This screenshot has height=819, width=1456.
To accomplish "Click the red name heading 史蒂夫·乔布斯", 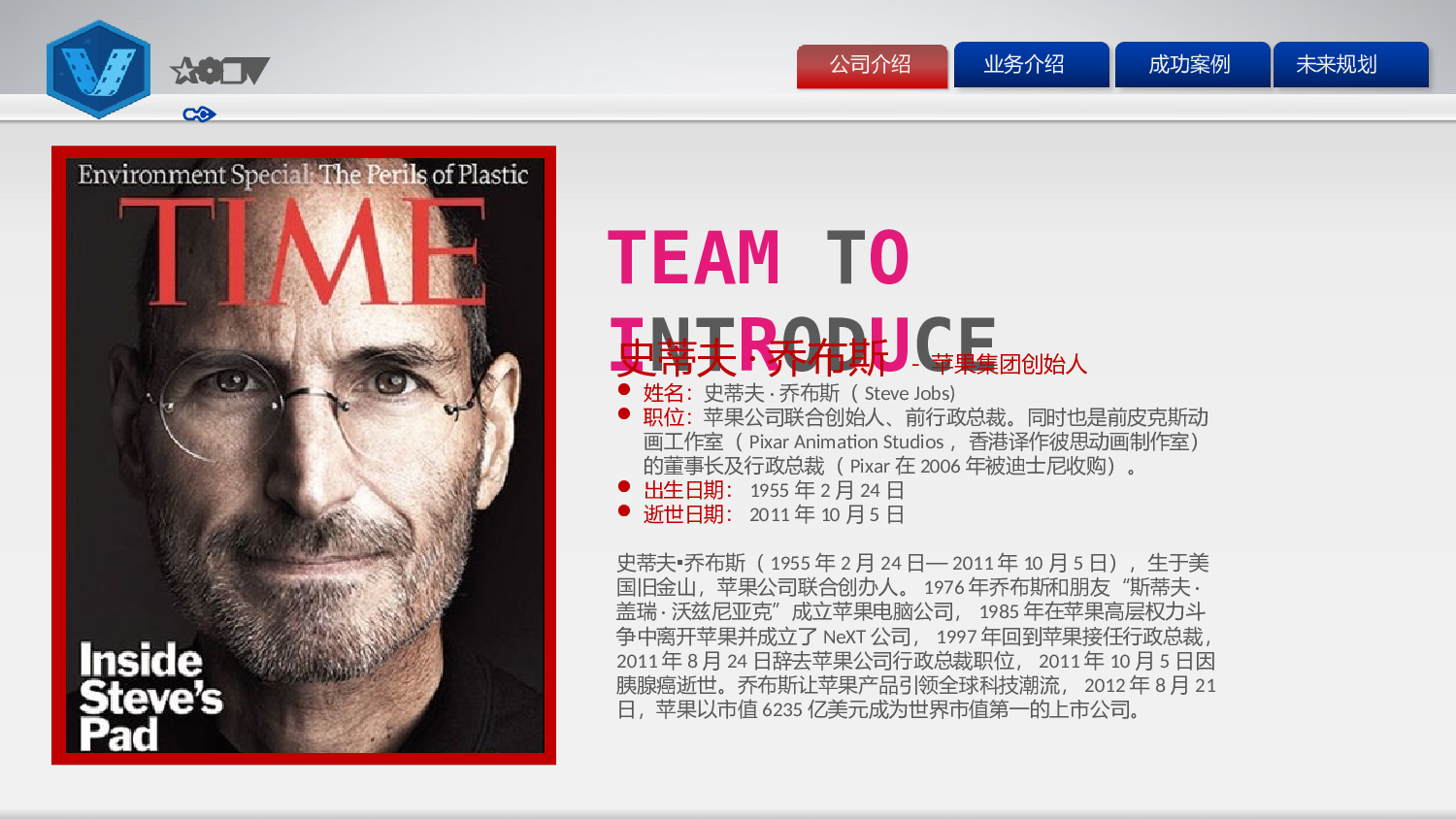I will pos(753,358).
